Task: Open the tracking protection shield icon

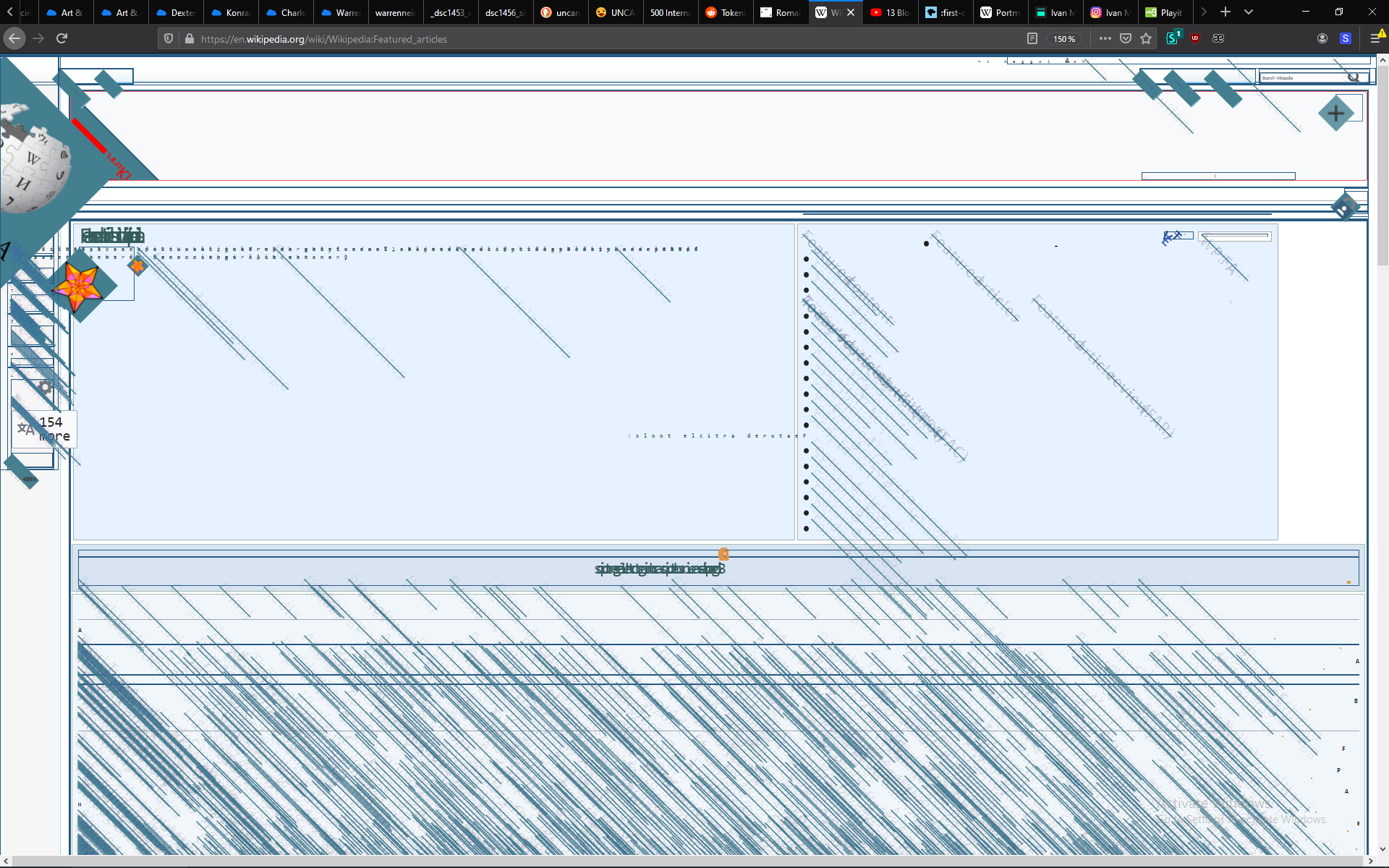Action: pyautogui.click(x=169, y=39)
